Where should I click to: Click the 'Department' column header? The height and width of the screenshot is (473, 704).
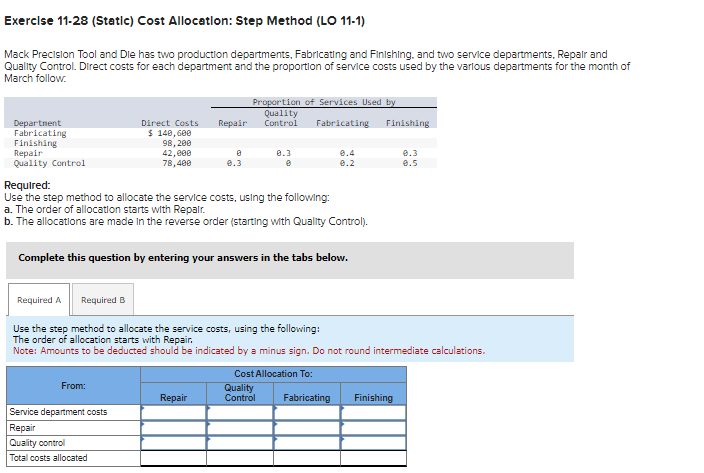[37, 123]
